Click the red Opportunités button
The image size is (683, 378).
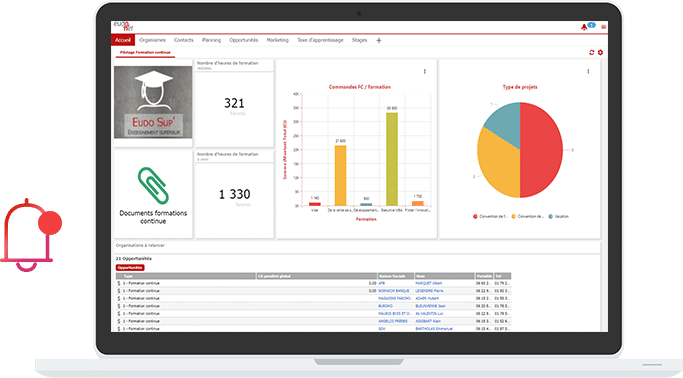click(130, 268)
